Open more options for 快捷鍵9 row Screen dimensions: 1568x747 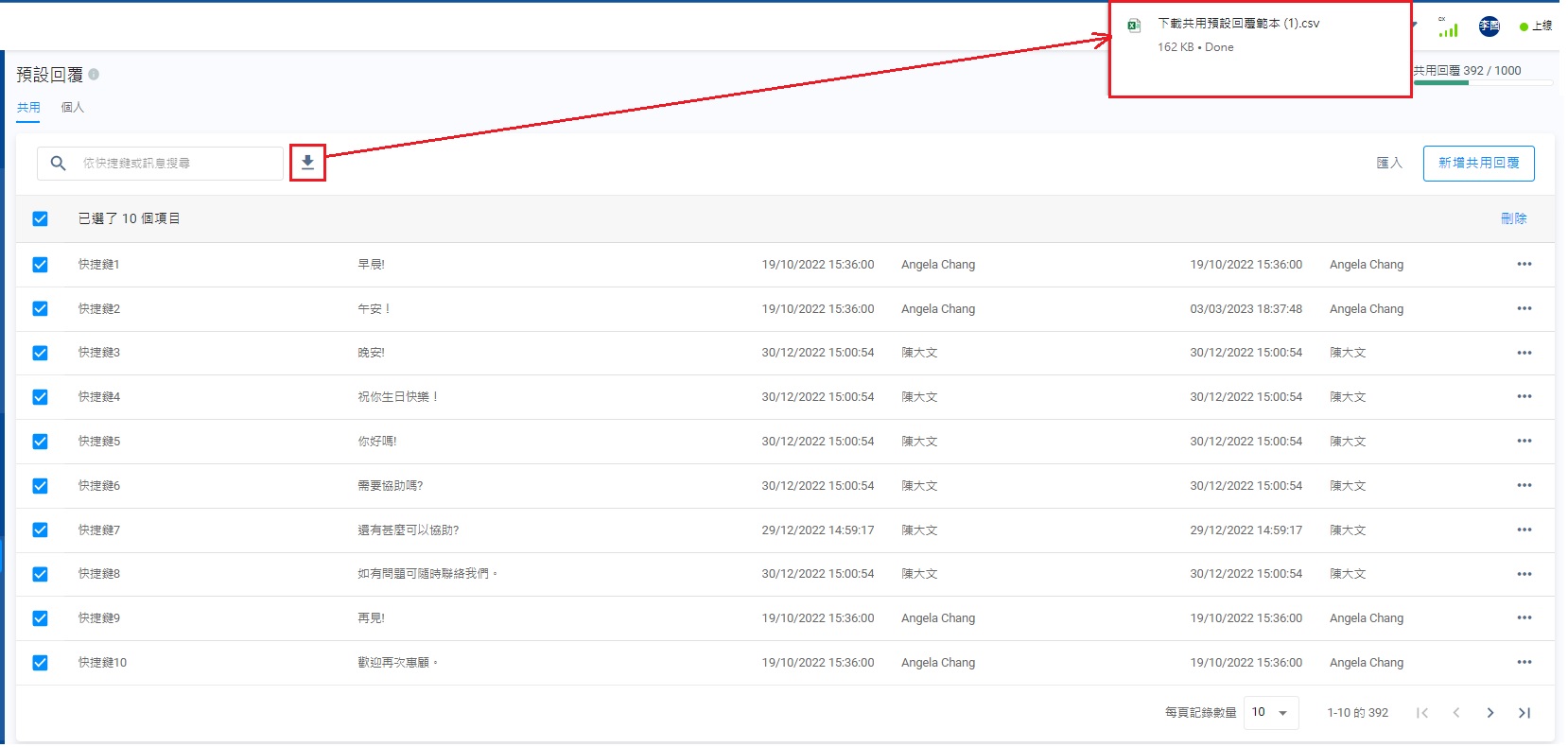pyautogui.click(x=1524, y=618)
